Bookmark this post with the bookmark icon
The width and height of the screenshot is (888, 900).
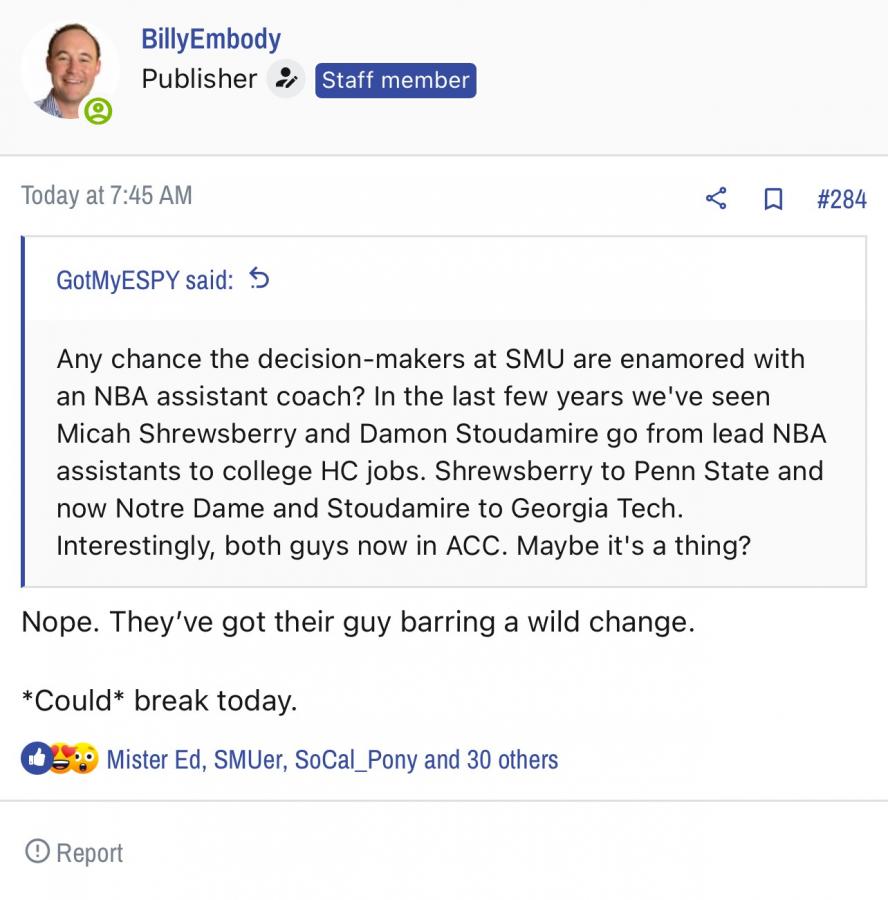point(773,199)
